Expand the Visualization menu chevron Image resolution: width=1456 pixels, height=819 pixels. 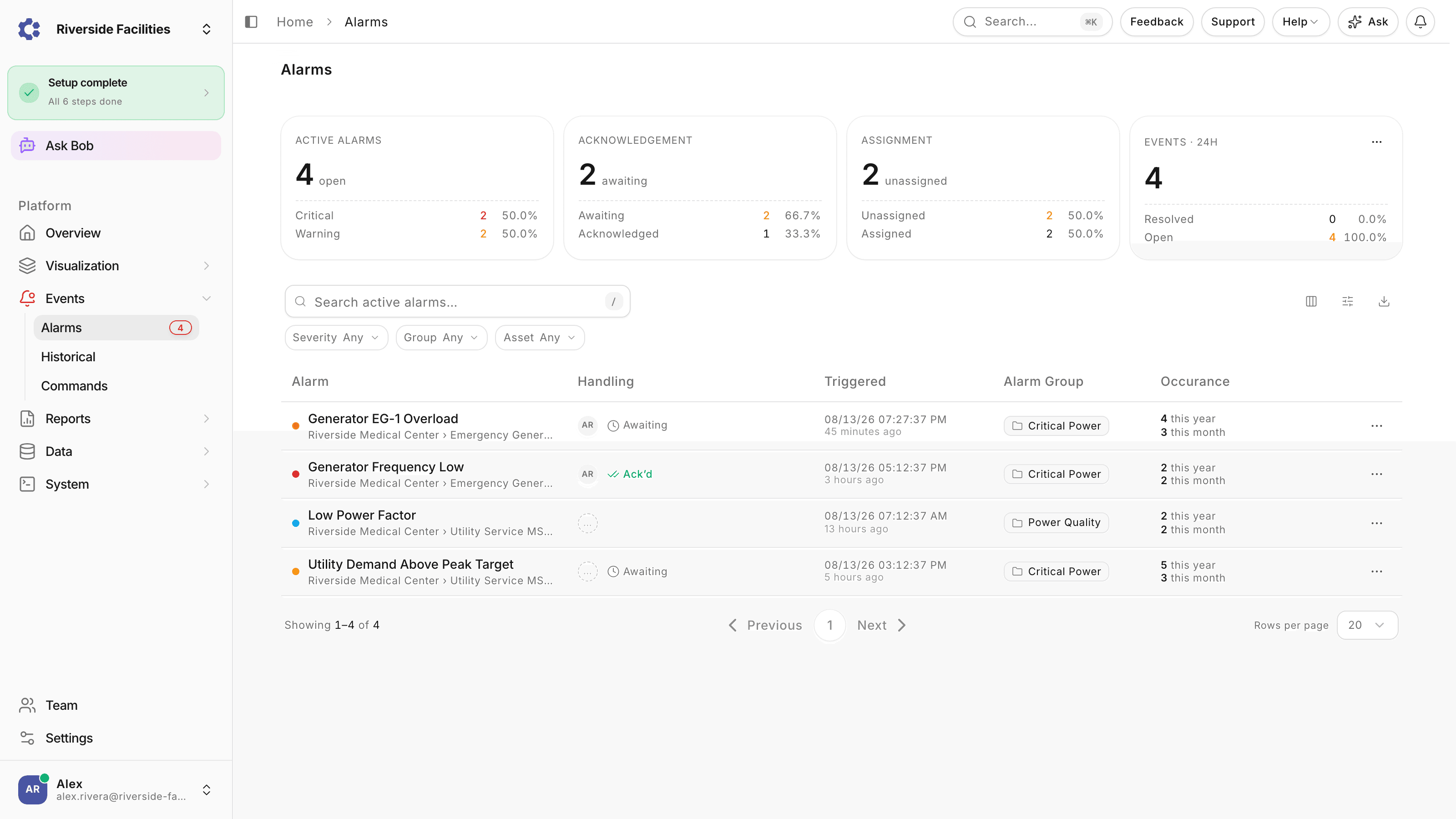206,266
